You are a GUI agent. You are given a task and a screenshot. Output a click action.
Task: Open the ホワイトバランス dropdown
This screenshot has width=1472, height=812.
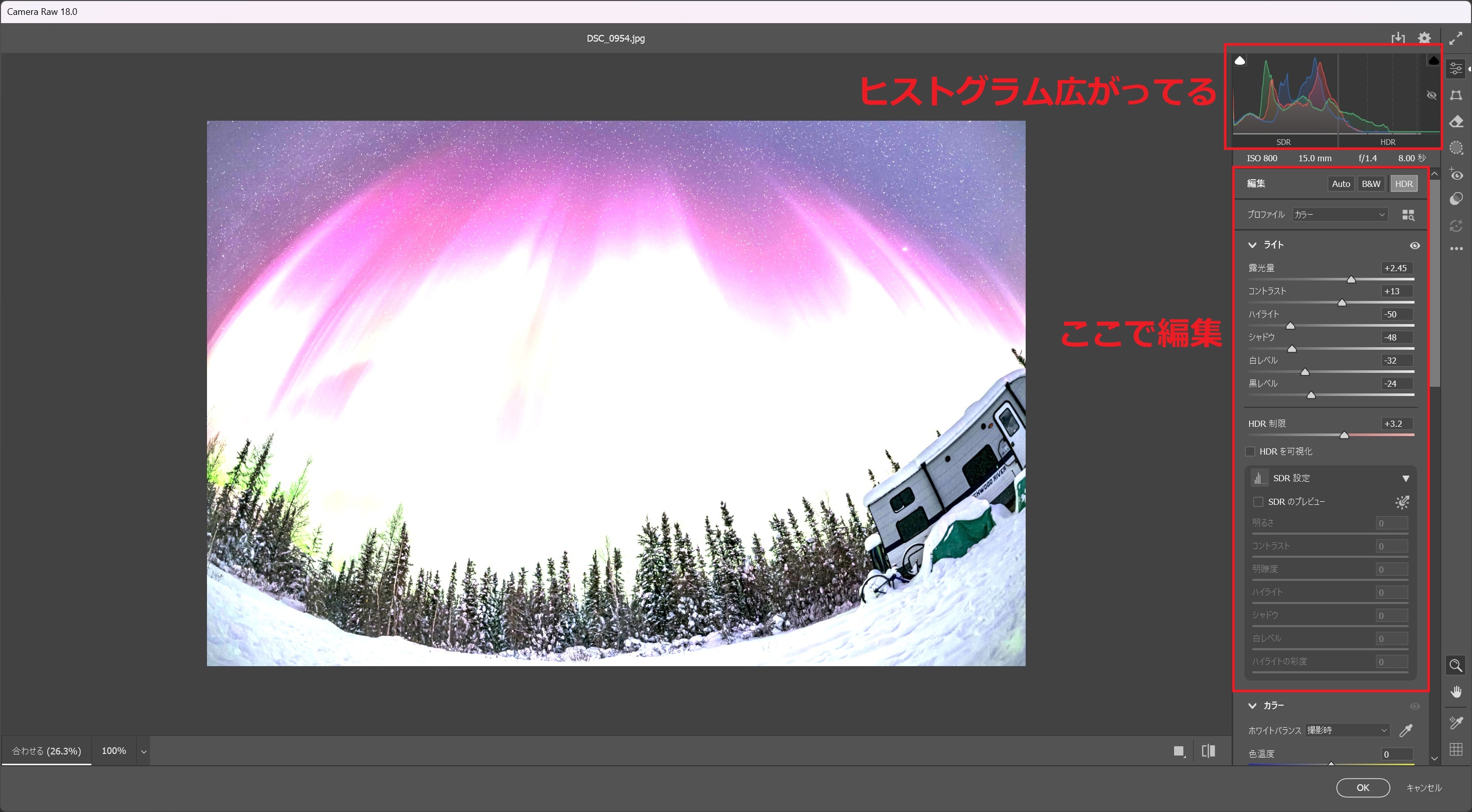[x=1346, y=730]
